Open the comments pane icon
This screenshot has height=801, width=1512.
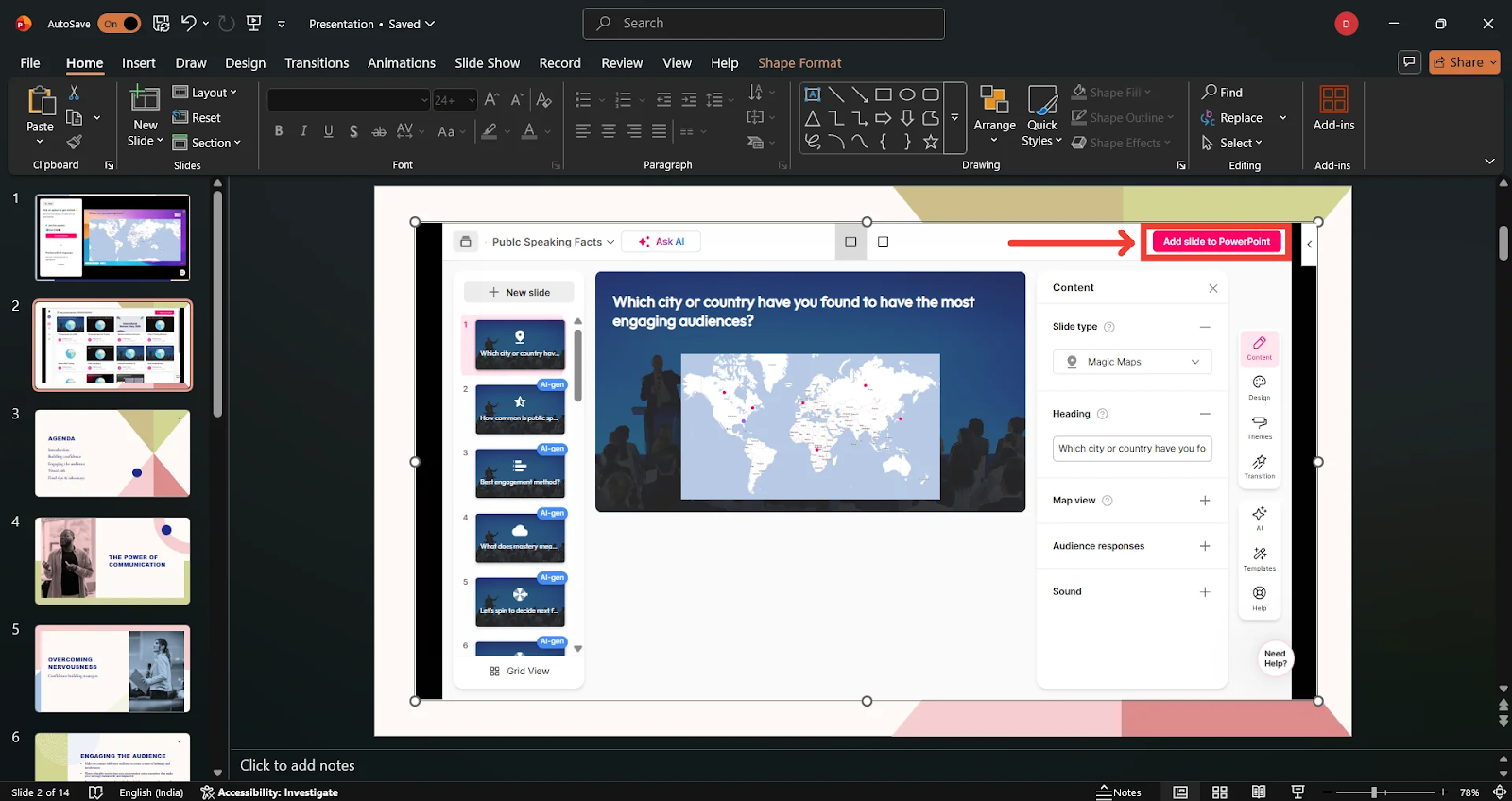[x=1409, y=61]
